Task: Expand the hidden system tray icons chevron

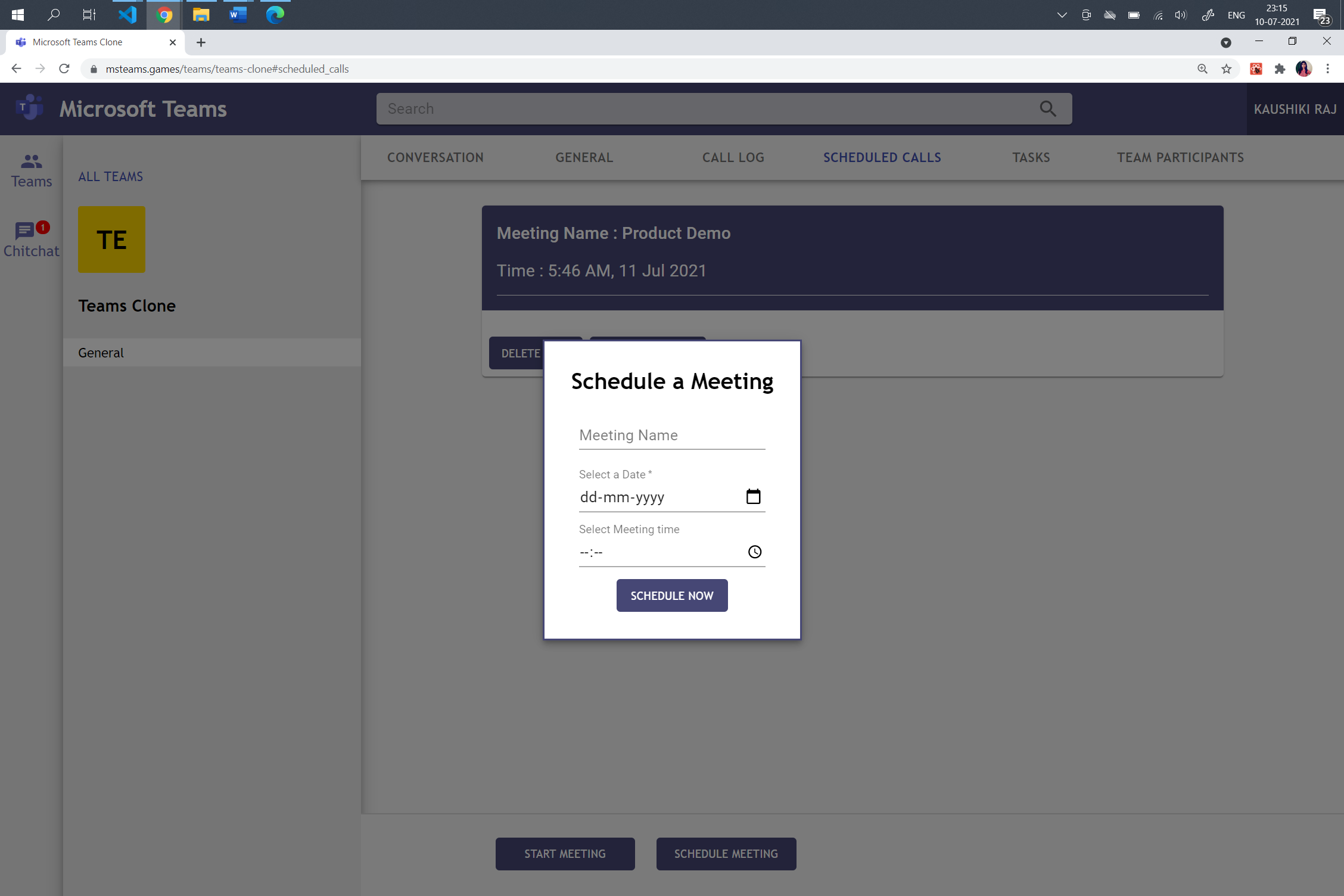Action: [x=1062, y=15]
